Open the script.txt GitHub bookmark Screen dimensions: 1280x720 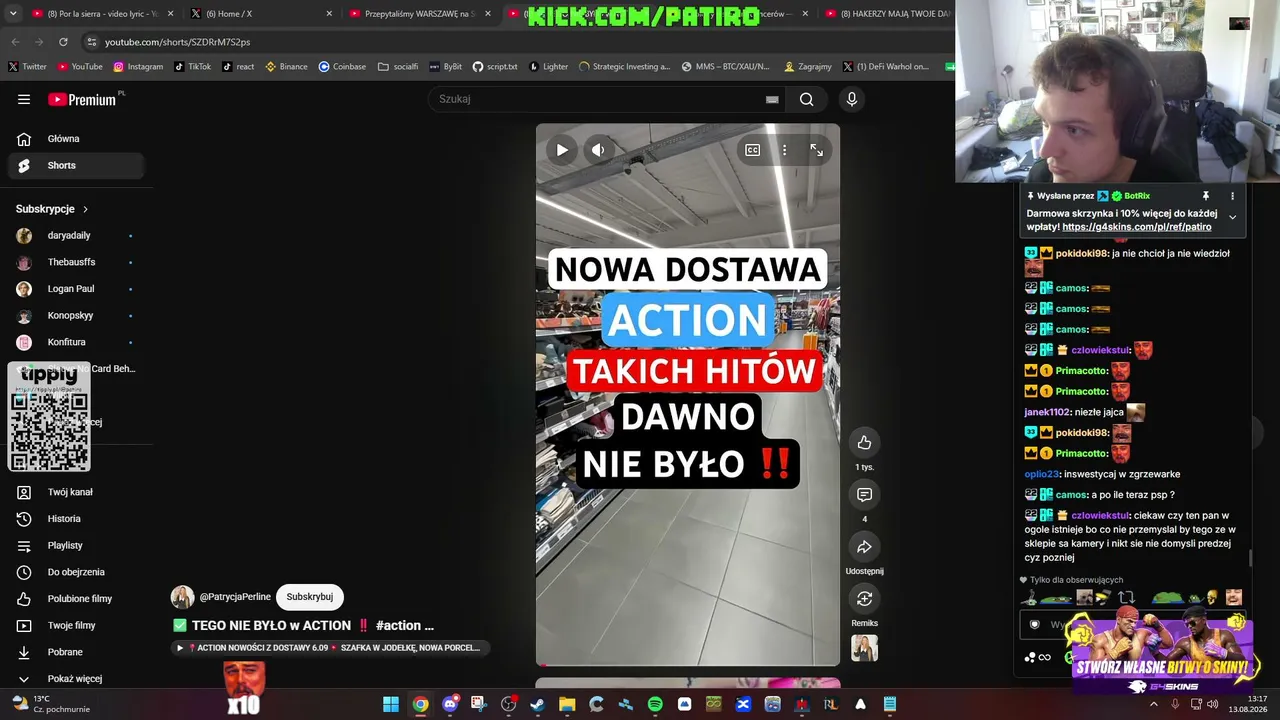point(495,67)
